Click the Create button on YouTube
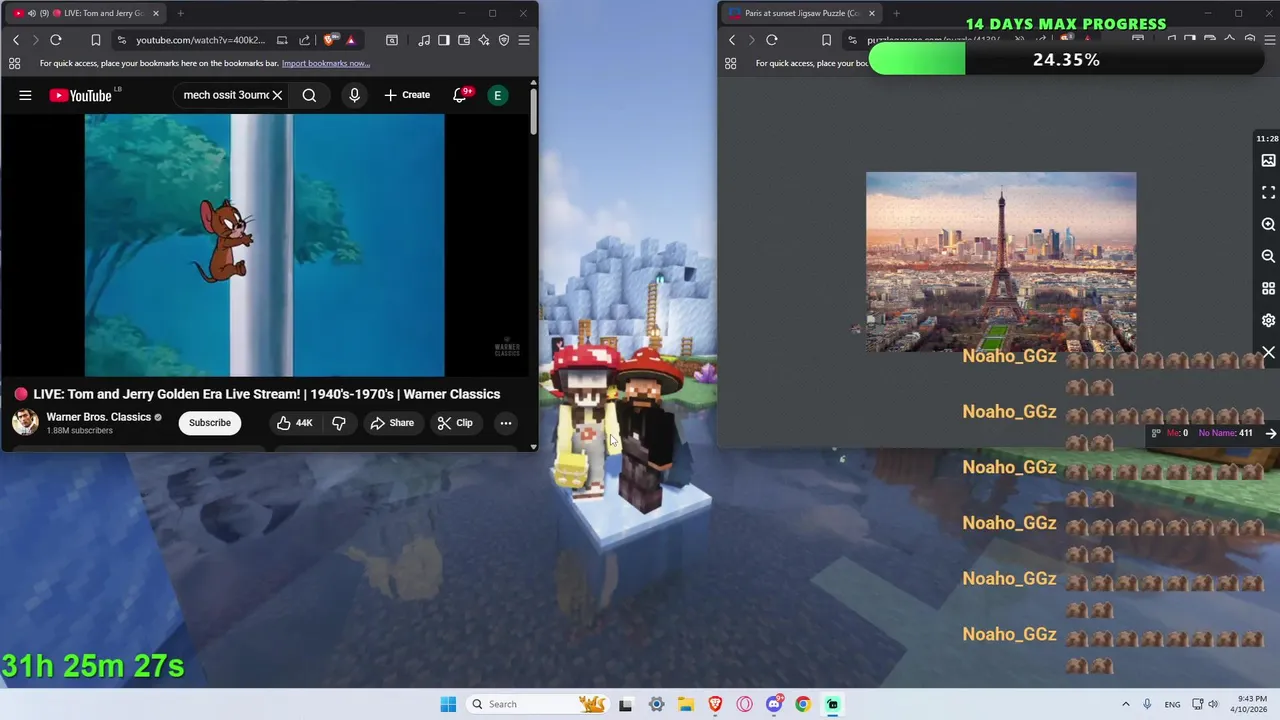 407,95
